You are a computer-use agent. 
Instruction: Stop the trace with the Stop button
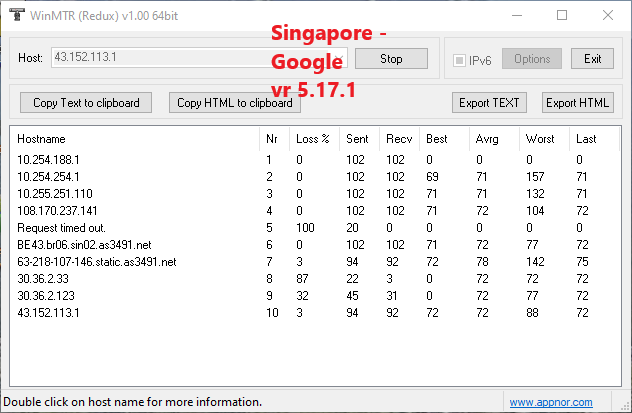[x=391, y=59]
